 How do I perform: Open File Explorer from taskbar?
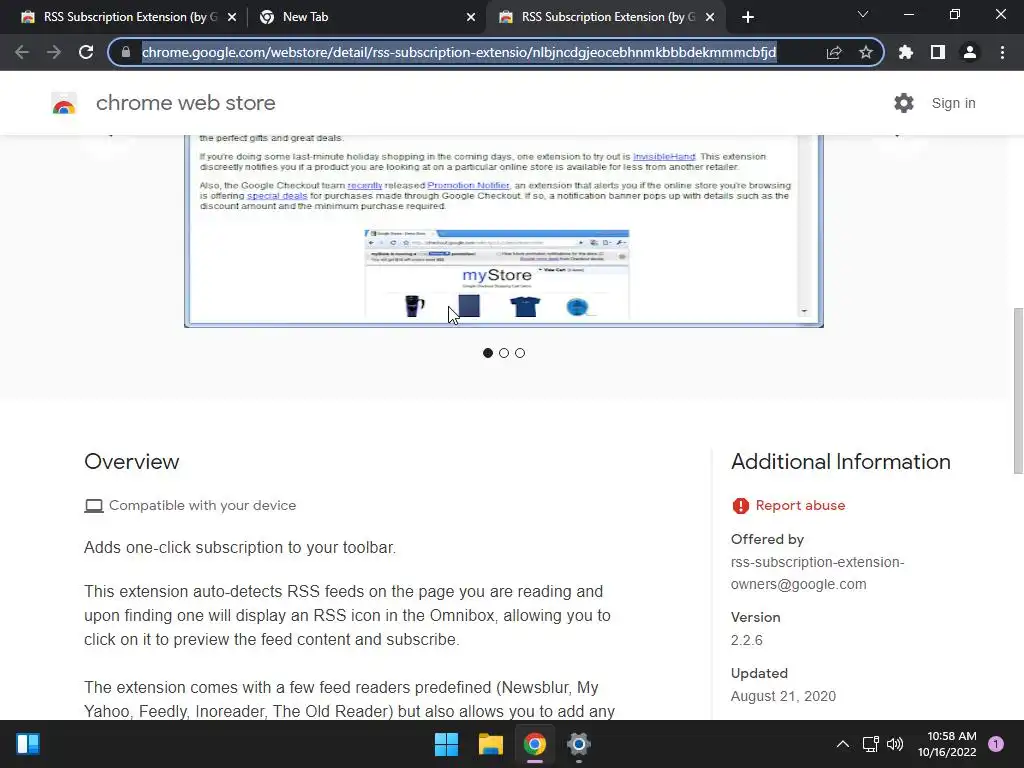click(490, 744)
